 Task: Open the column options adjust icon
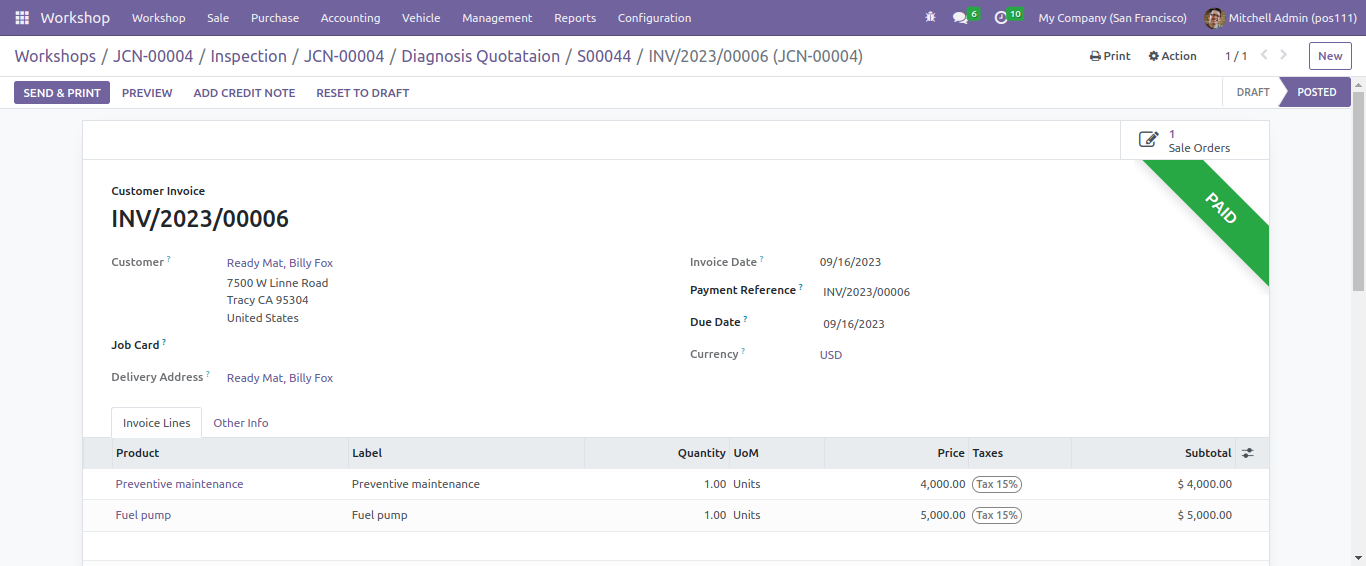point(1248,453)
